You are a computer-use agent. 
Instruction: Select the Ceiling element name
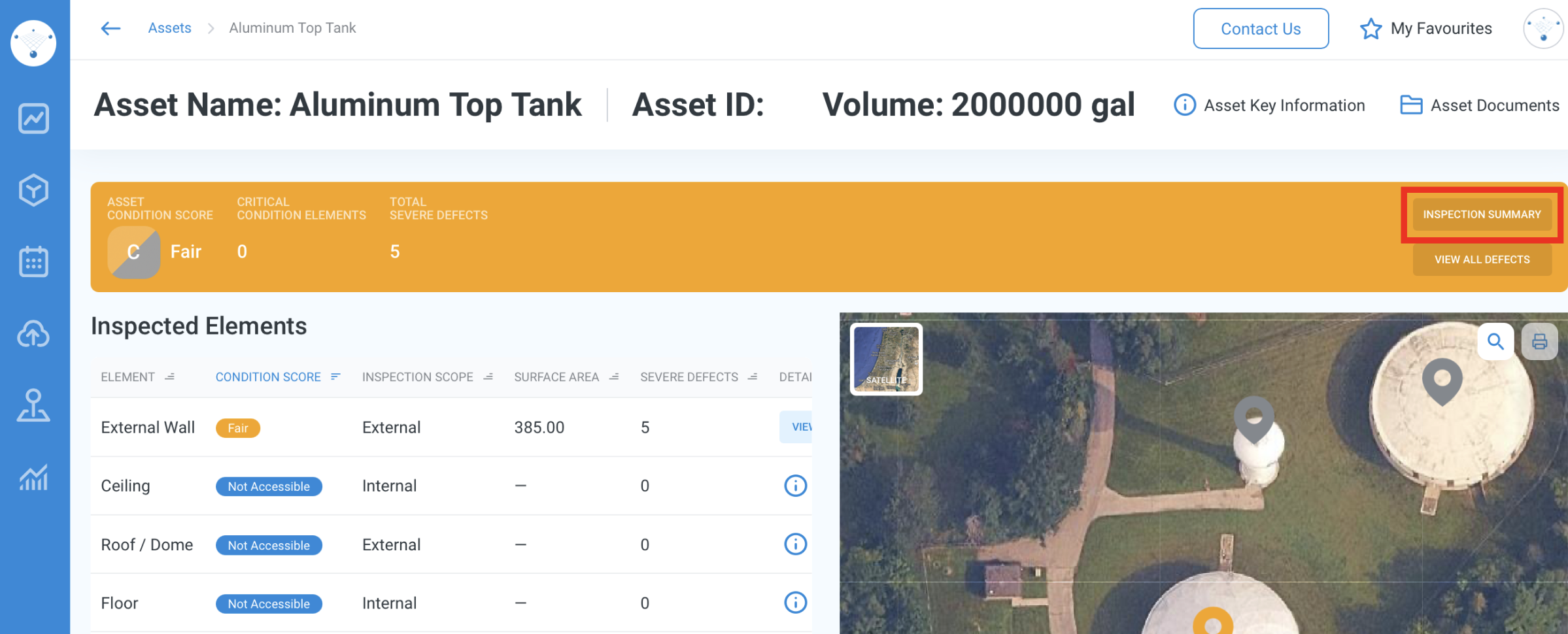tap(126, 486)
